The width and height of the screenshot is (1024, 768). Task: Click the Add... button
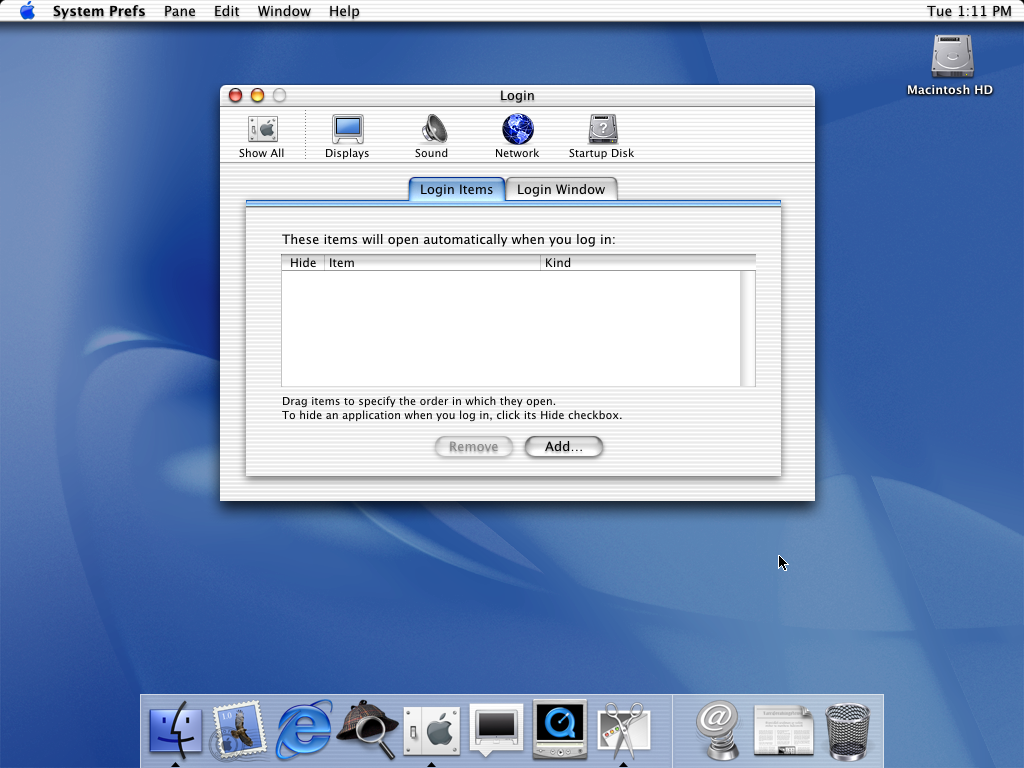[564, 447]
